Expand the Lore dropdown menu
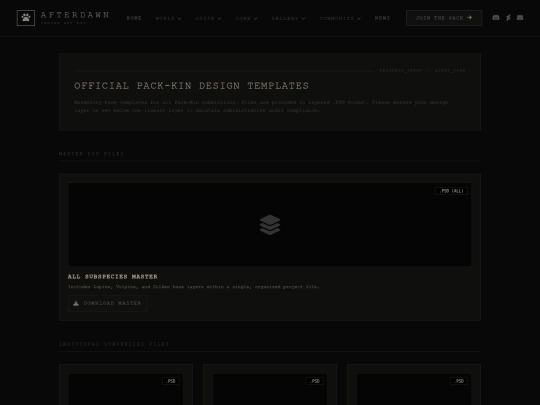This screenshot has width=540, height=405. click(x=247, y=18)
